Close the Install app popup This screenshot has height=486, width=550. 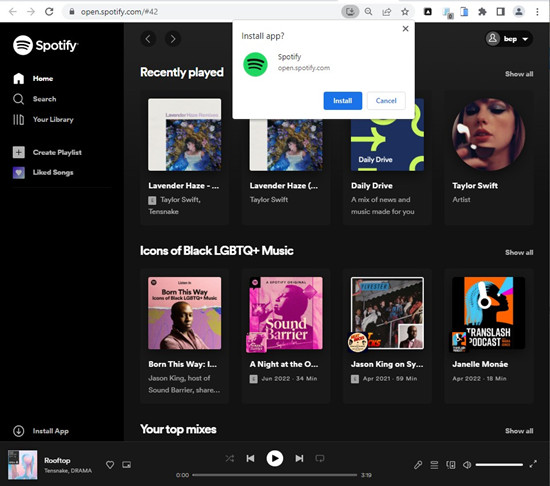405,29
